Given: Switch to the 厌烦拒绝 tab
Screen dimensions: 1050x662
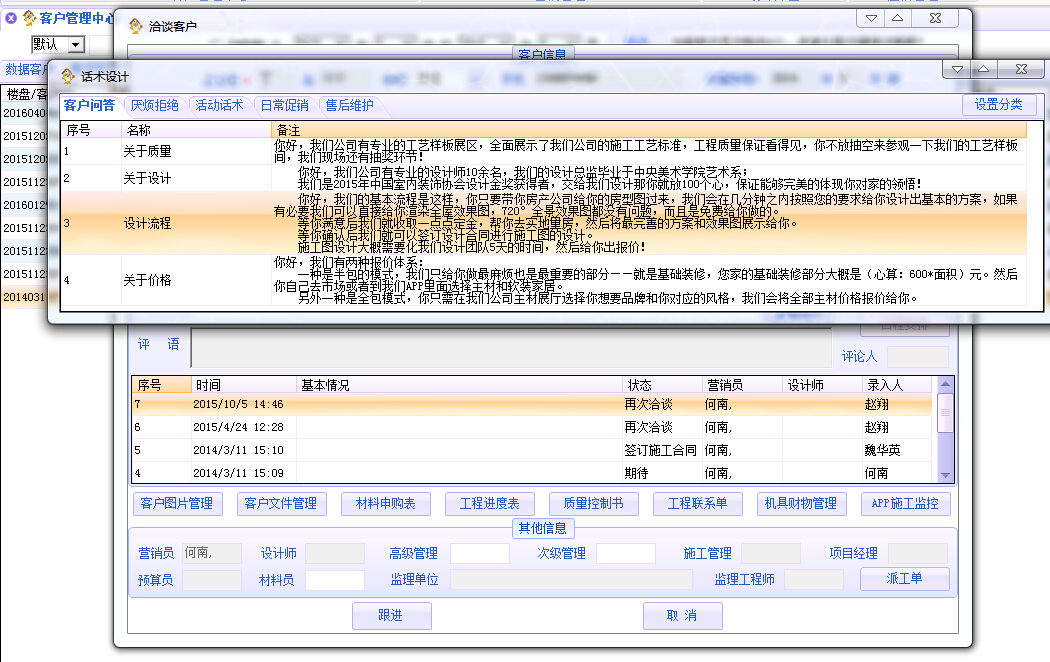Looking at the screenshot, I should pos(155,105).
